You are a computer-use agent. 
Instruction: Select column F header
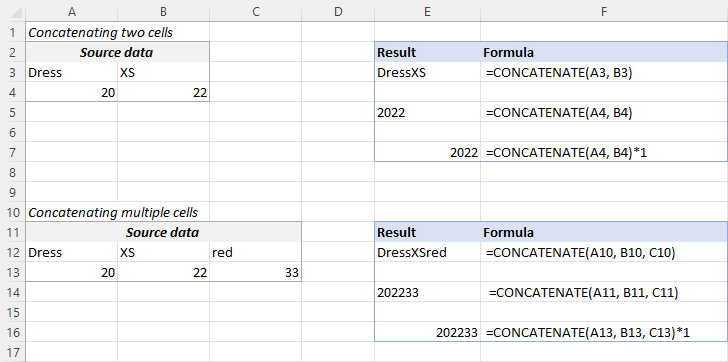pyautogui.click(x=604, y=12)
